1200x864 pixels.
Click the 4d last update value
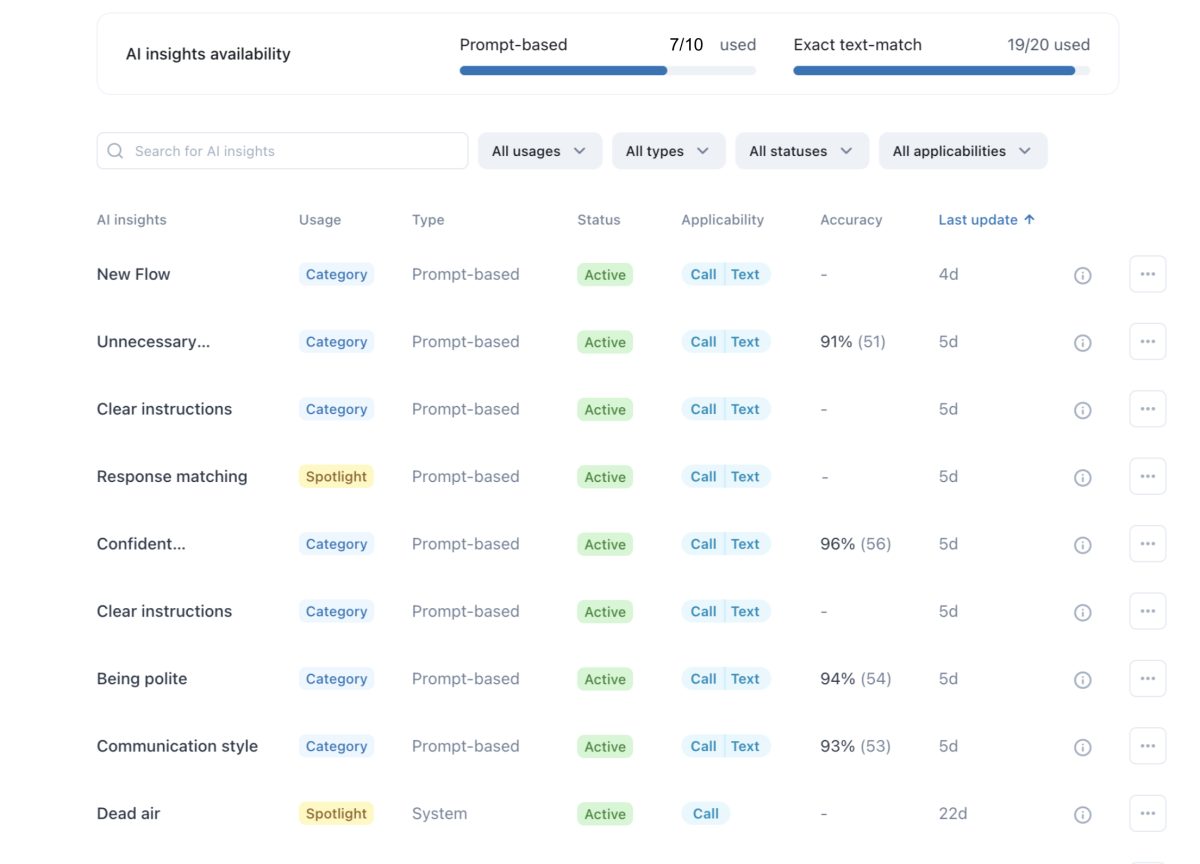(948, 274)
